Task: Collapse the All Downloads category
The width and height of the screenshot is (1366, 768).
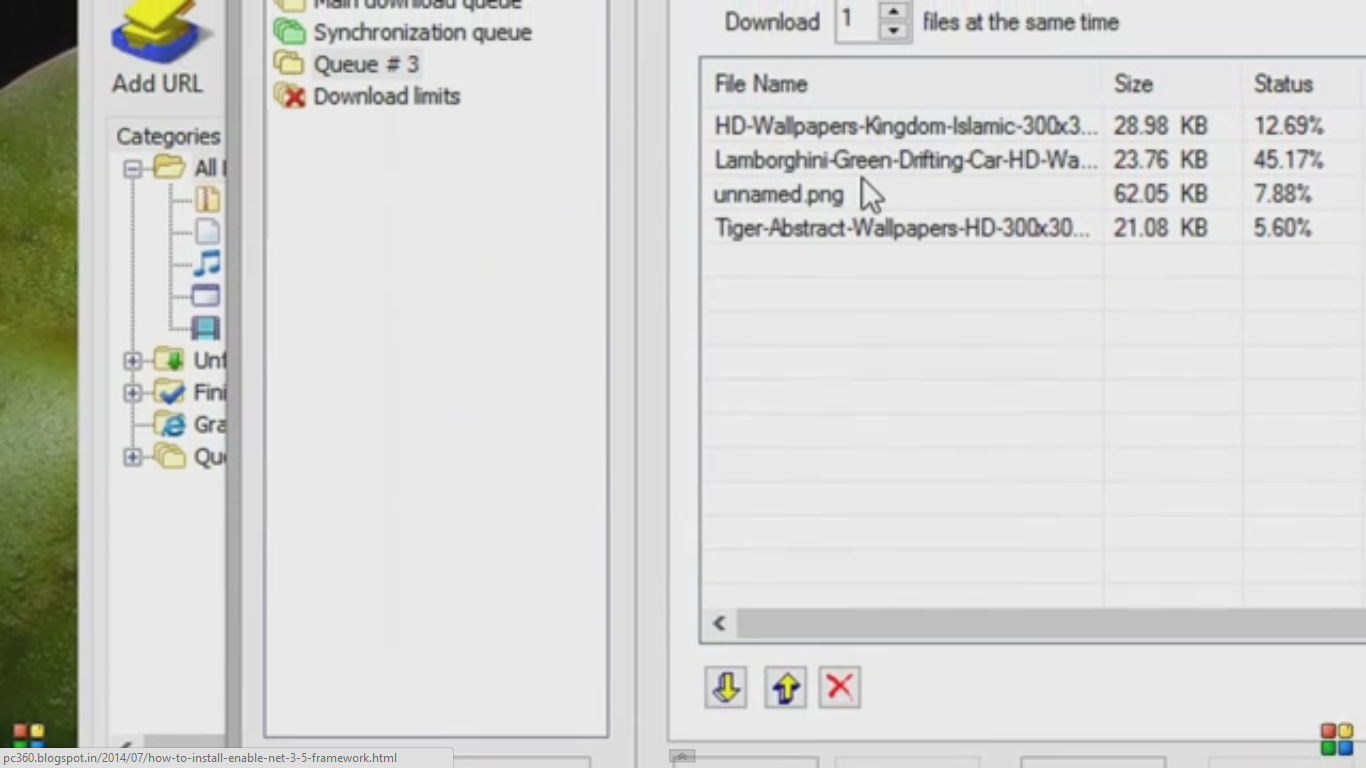Action: [133, 169]
